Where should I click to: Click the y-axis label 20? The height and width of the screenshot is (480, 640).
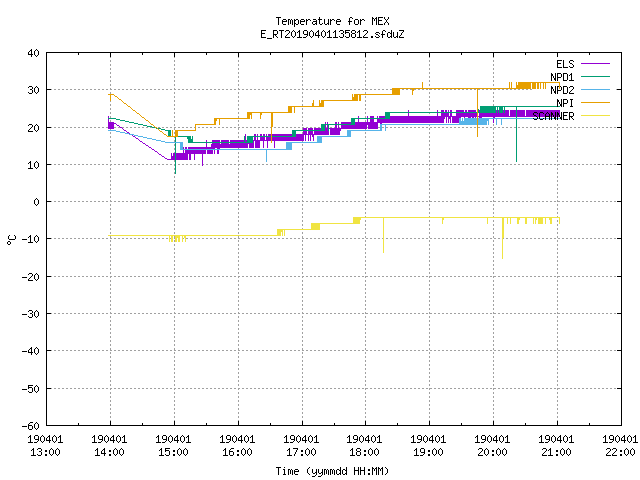coord(33,128)
